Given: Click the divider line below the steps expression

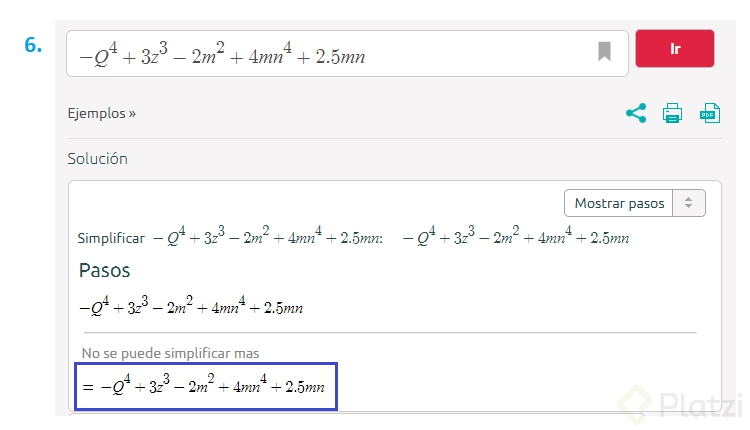Looking at the screenshot, I should click(390, 332).
